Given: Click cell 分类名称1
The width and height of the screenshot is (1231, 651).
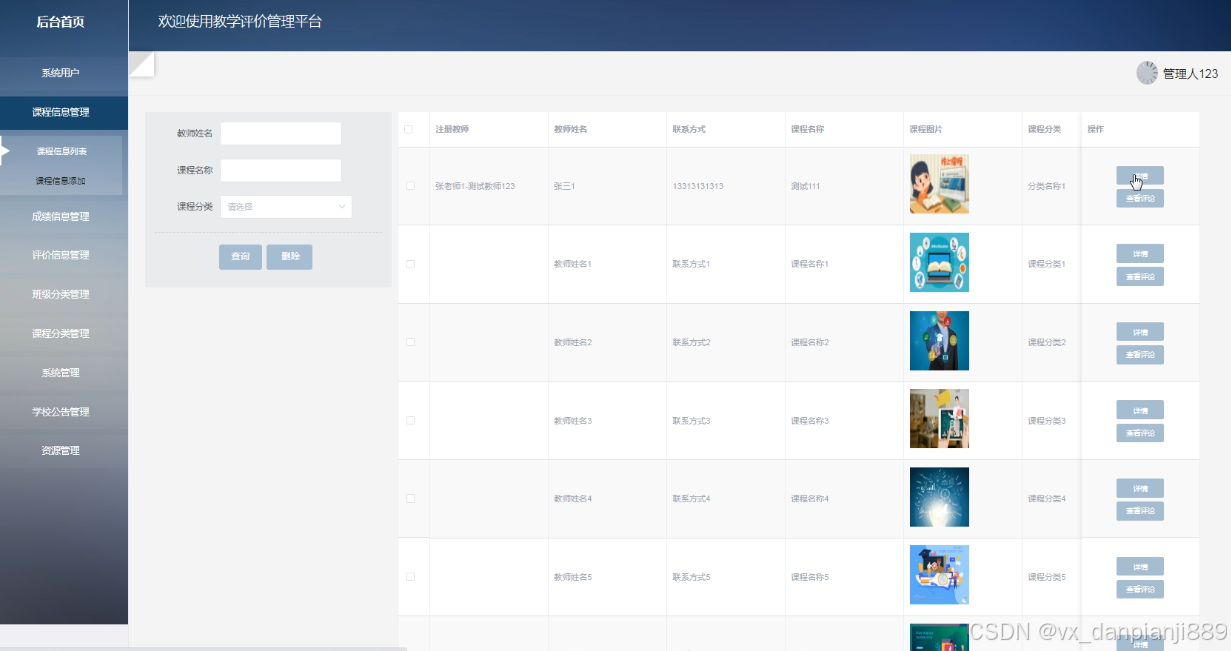Looking at the screenshot, I should tap(1047, 186).
